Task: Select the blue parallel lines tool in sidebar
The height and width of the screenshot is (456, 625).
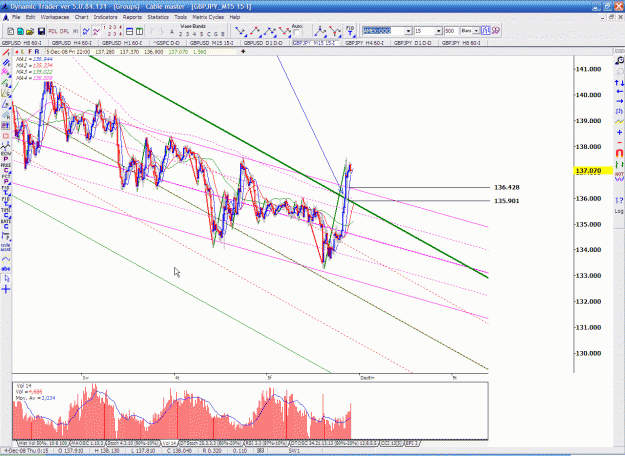Action: pos(6,63)
